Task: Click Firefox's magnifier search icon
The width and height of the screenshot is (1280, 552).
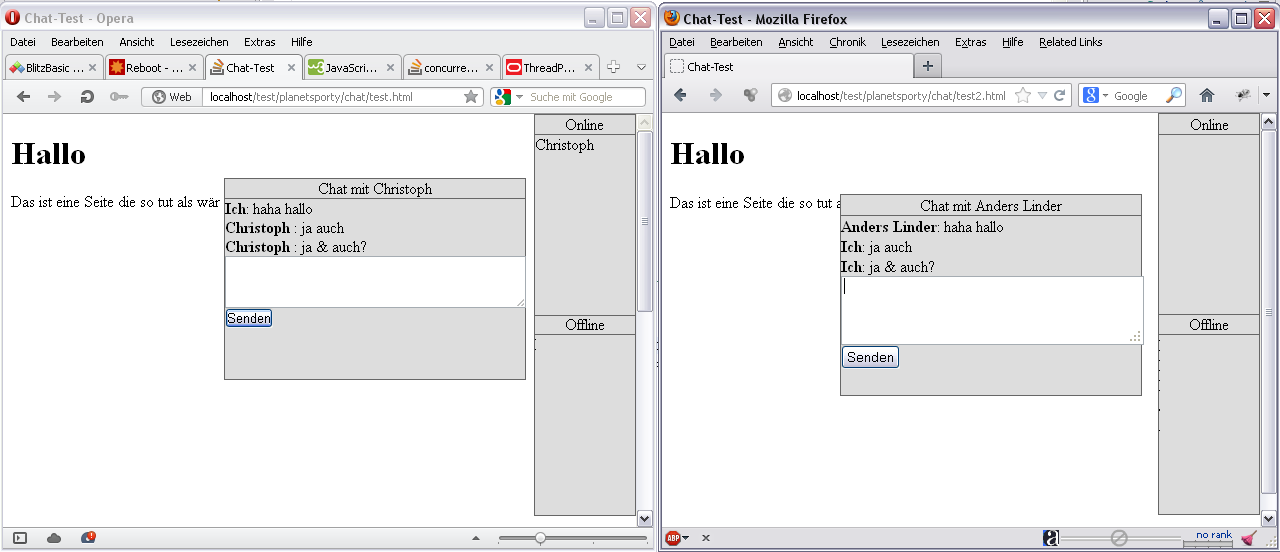Action: pyautogui.click(x=1174, y=95)
